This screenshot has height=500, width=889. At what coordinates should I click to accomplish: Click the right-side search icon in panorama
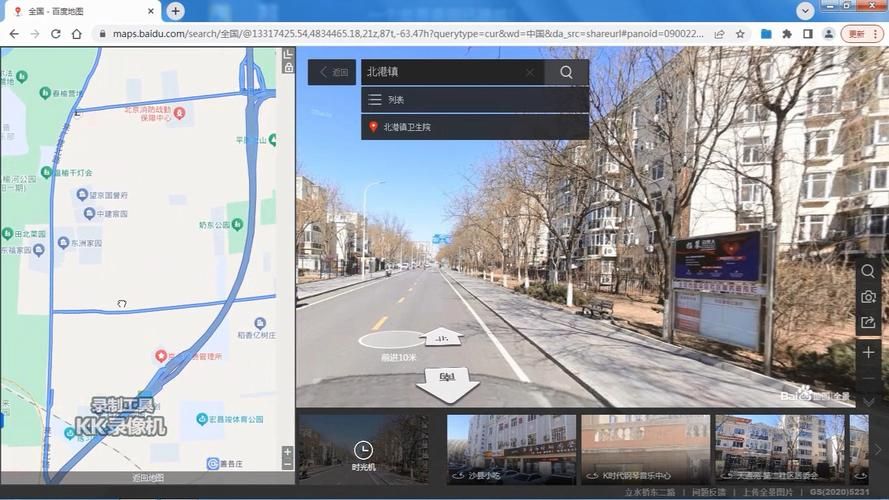[868, 271]
